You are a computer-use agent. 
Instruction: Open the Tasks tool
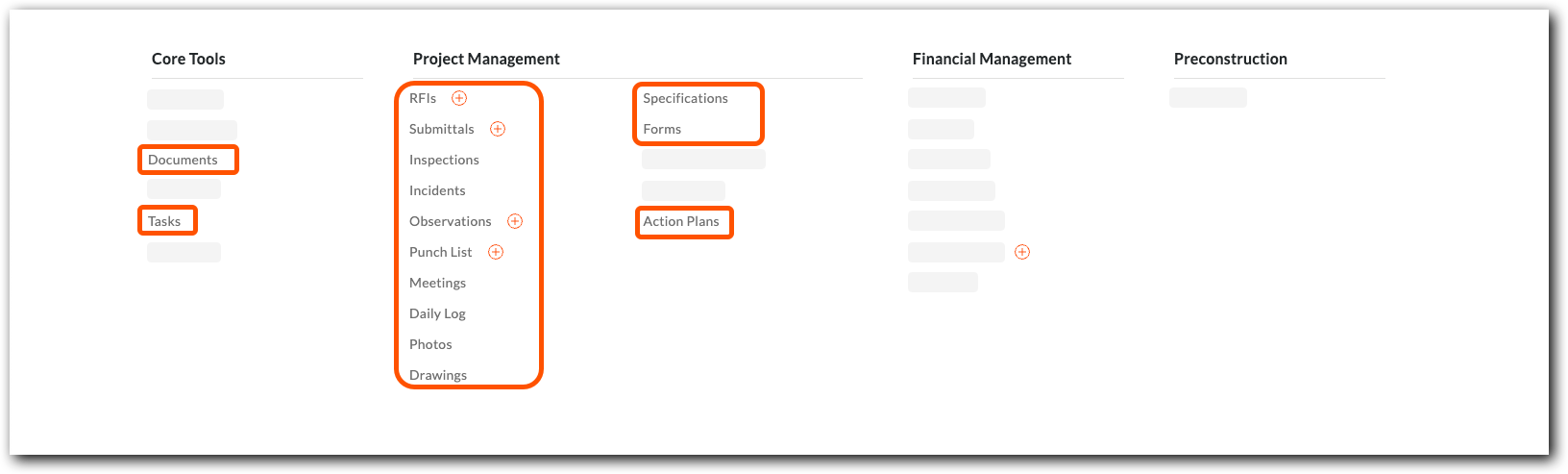coord(164,221)
